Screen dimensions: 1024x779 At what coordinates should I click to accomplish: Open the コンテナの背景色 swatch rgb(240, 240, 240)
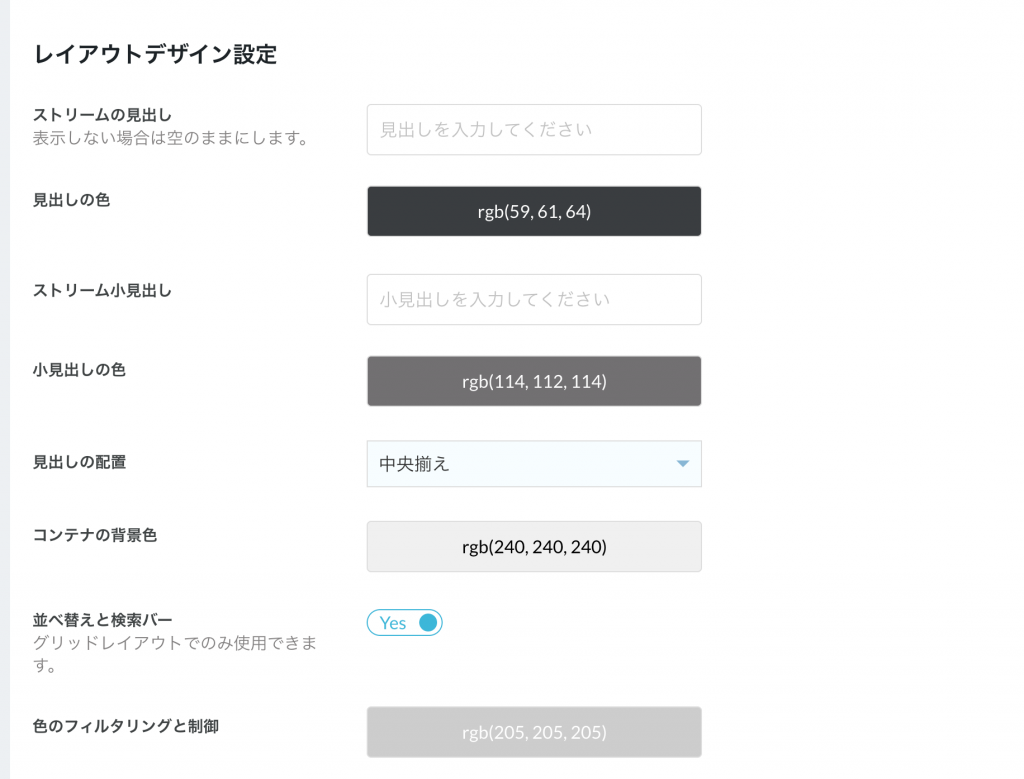click(534, 547)
